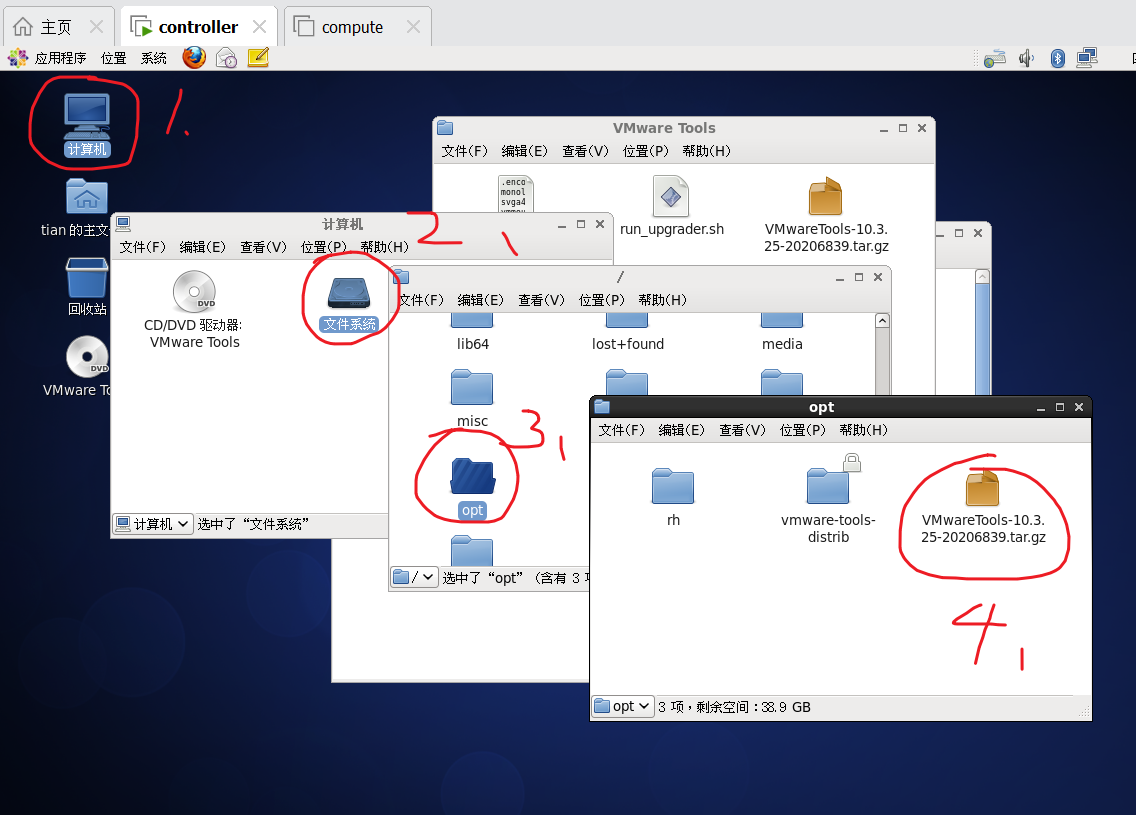Select VMwareTools tar.gz in VMware Tools window
This screenshot has width=1136, height=815.
coord(826,216)
